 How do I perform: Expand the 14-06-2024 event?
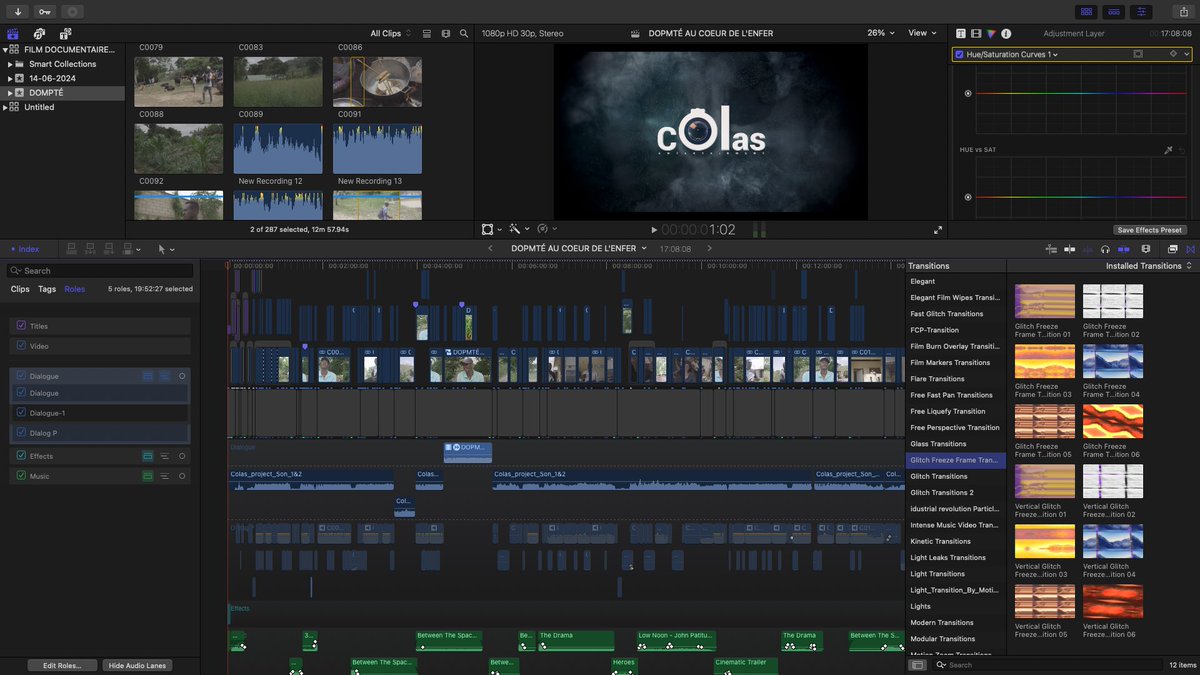click(x=9, y=78)
